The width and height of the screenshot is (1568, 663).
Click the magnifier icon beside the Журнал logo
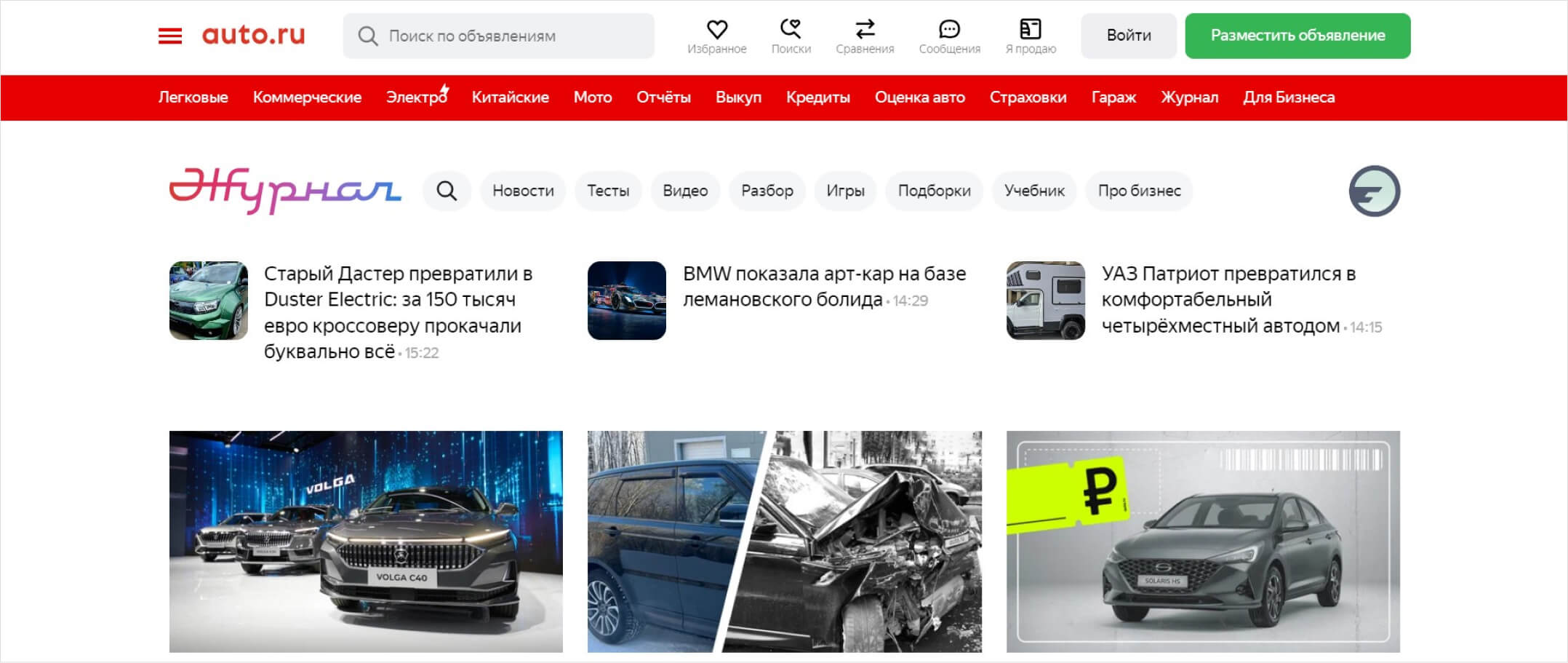tap(447, 191)
